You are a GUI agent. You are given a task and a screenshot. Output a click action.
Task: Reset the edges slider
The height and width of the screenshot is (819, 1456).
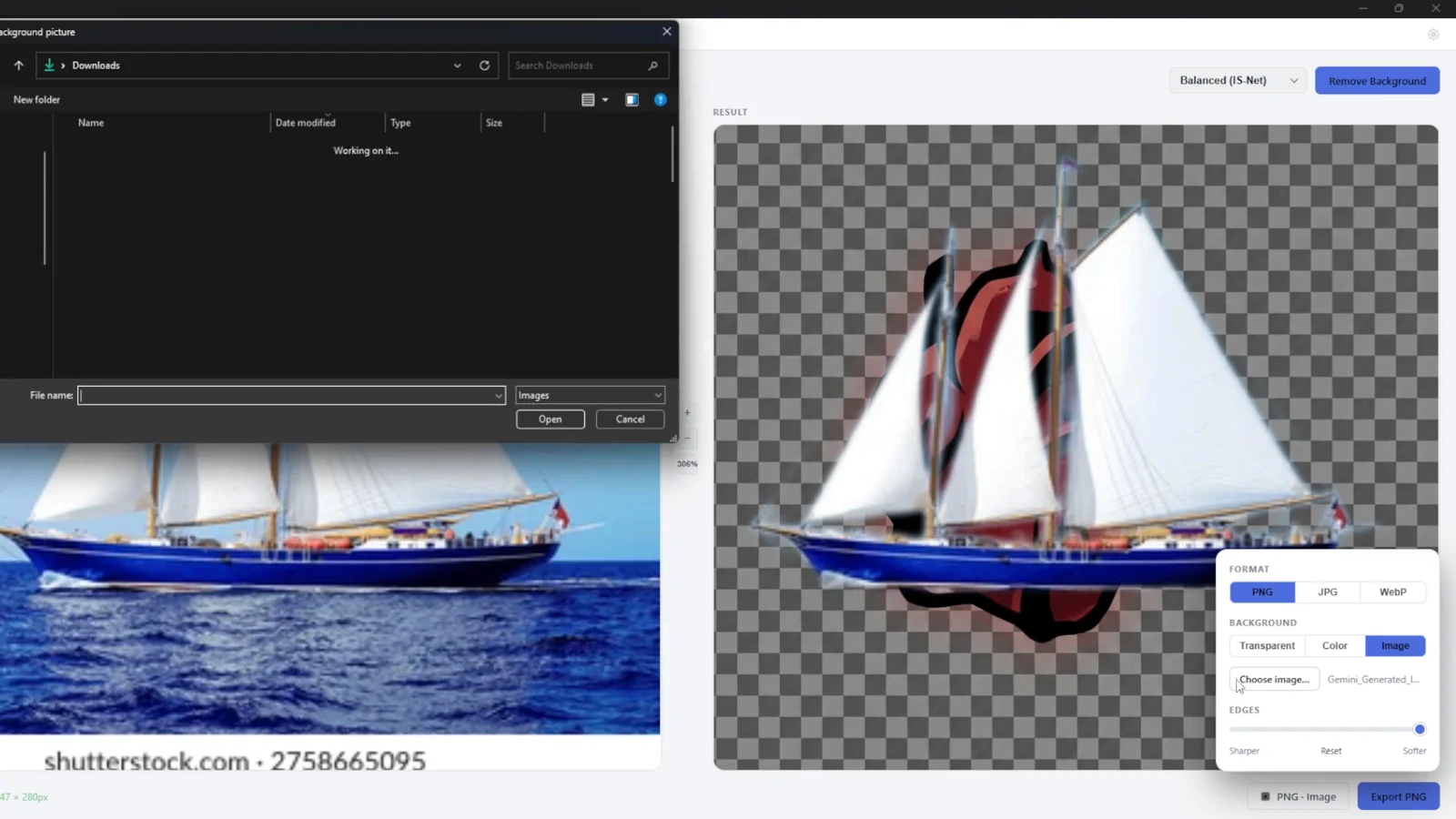[x=1330, y=751]
